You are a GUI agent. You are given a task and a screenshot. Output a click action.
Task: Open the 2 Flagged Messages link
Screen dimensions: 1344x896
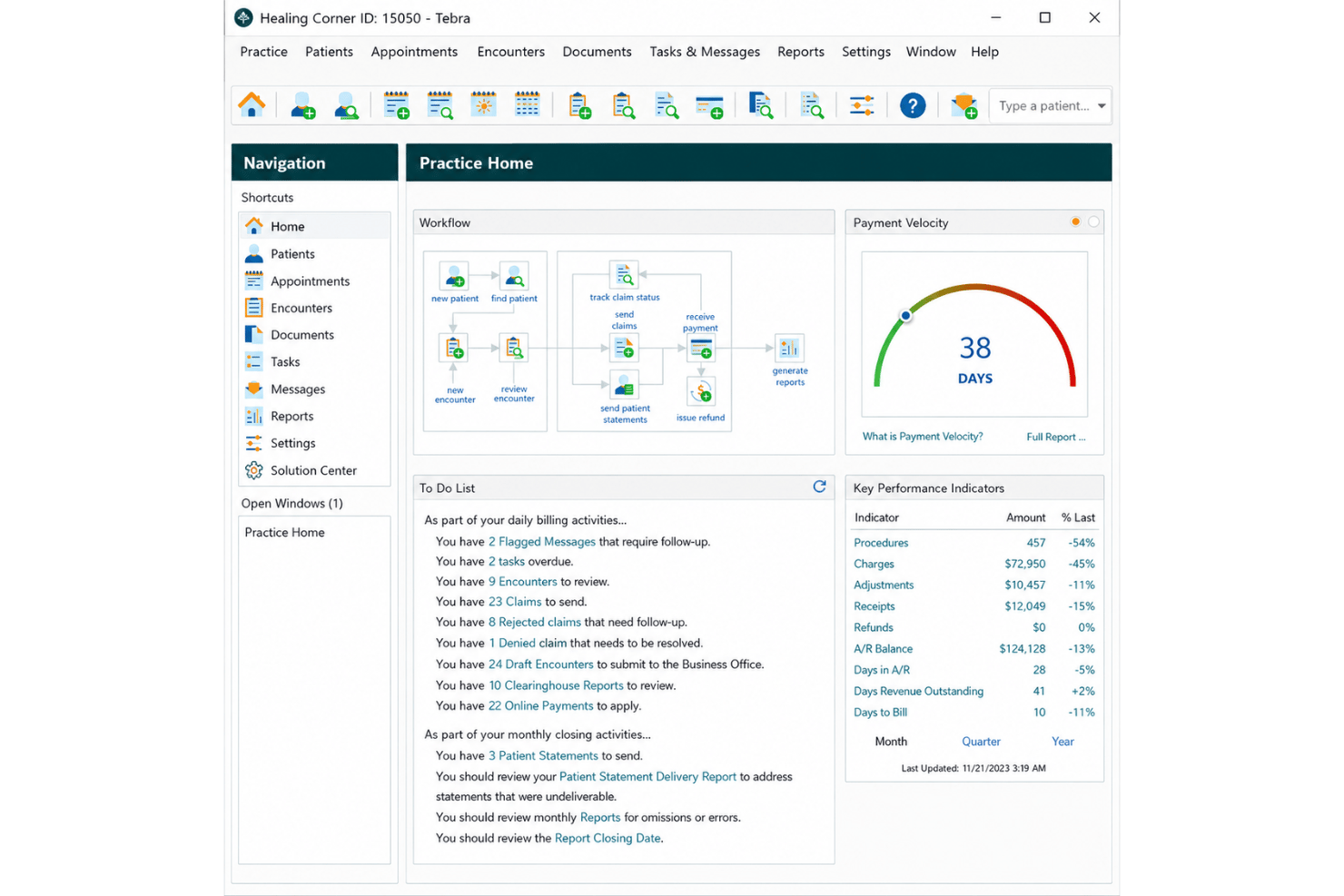coord(542,542)
